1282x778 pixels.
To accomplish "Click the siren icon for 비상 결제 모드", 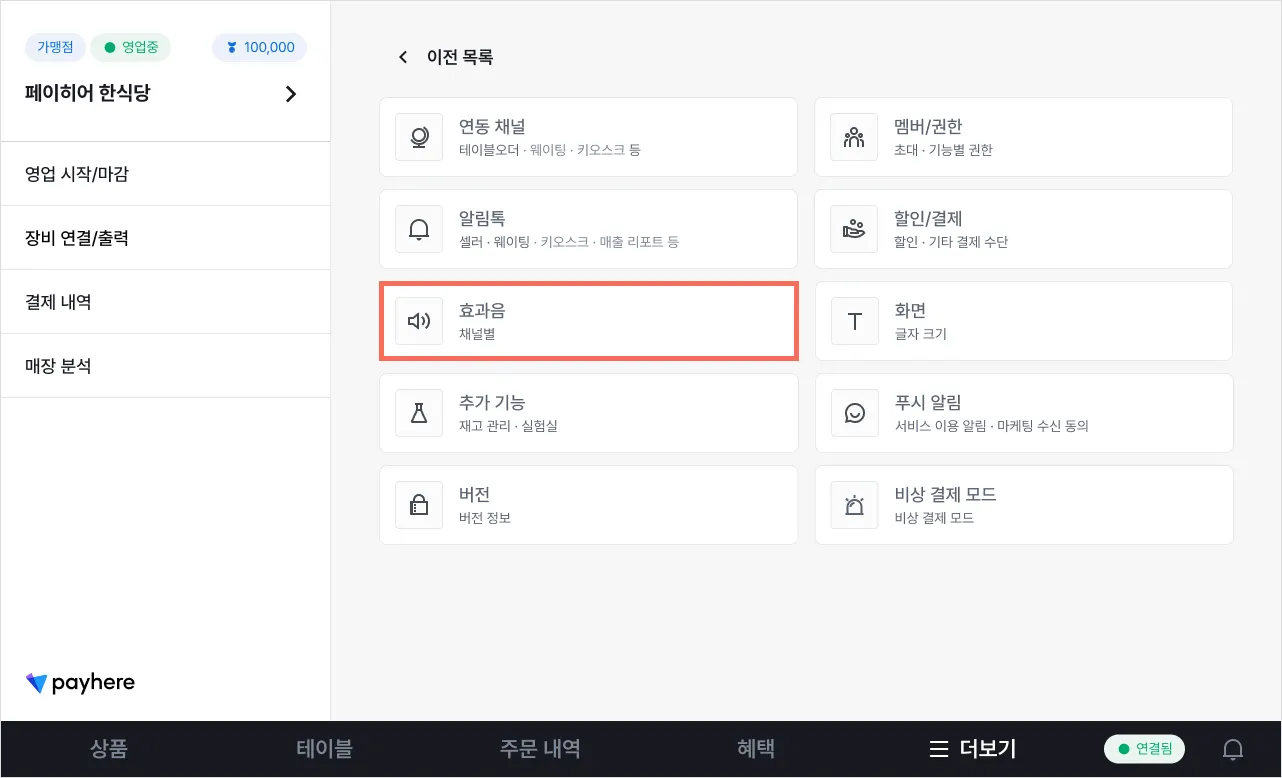I will coord(854,505).
